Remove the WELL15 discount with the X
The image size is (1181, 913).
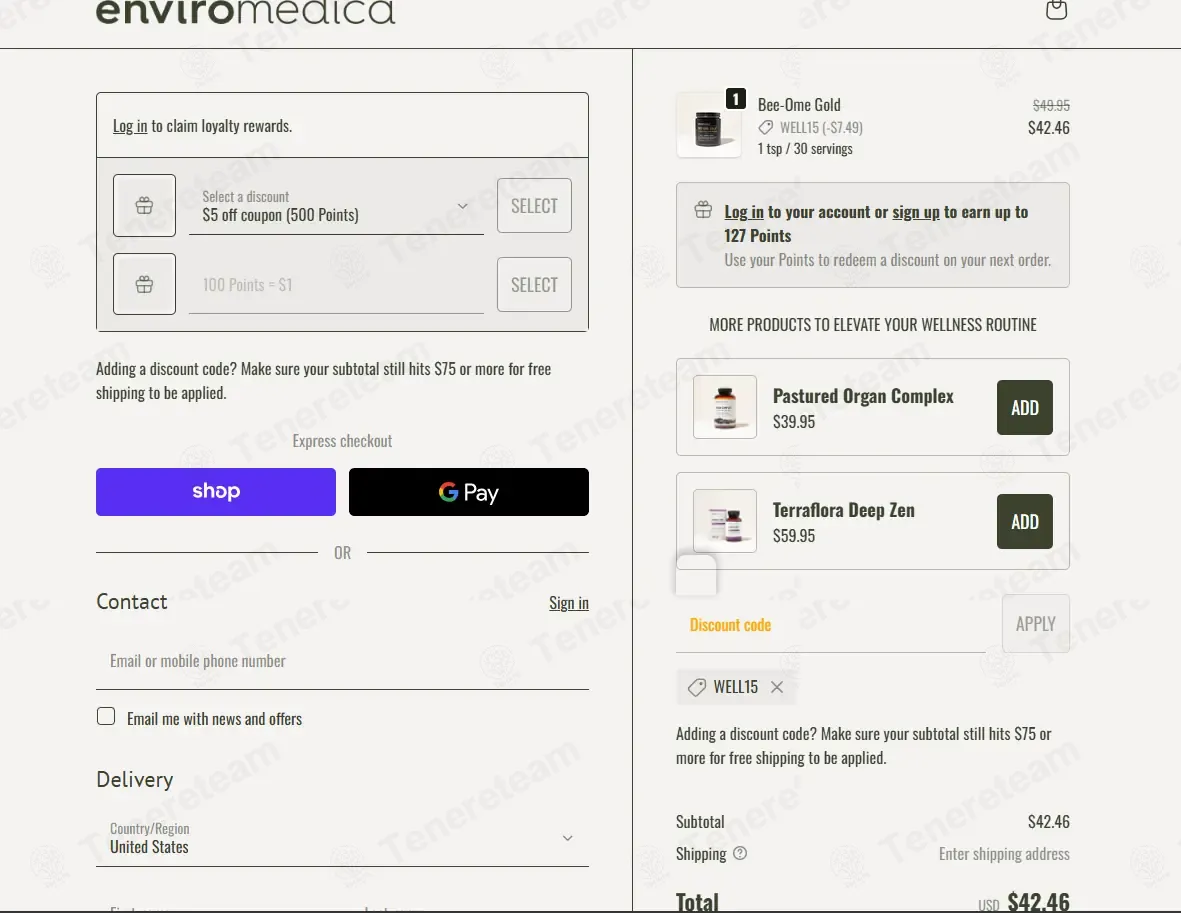777,687
